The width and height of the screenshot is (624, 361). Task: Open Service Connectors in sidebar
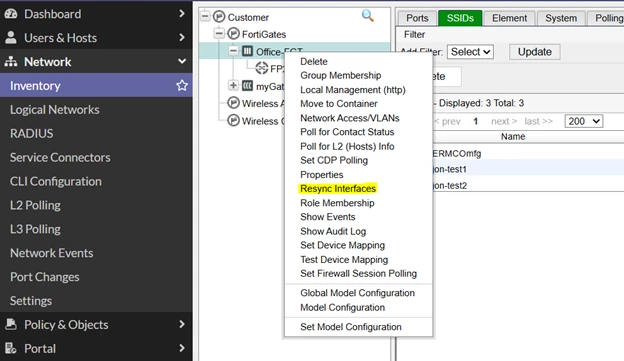60,157
